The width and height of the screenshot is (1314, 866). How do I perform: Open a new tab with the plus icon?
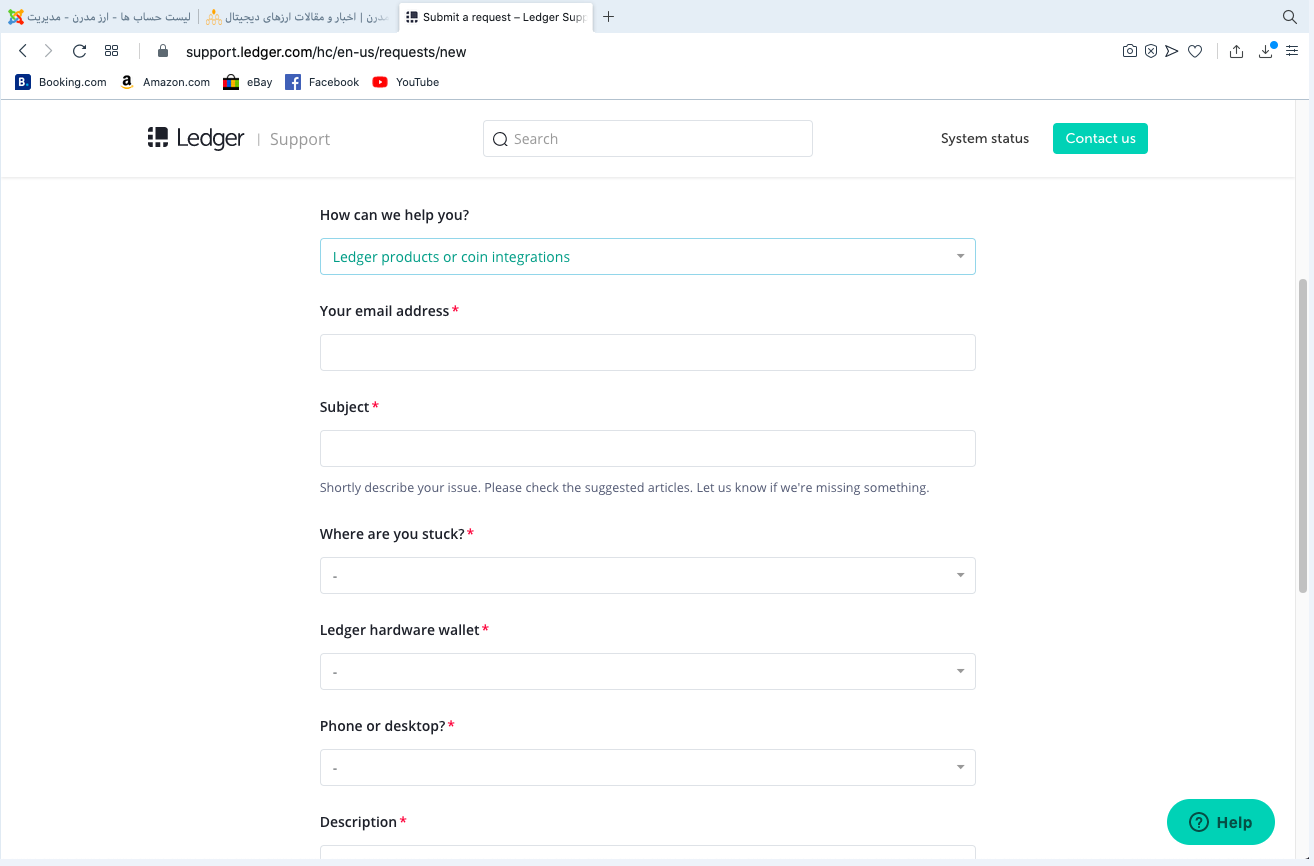608,17
